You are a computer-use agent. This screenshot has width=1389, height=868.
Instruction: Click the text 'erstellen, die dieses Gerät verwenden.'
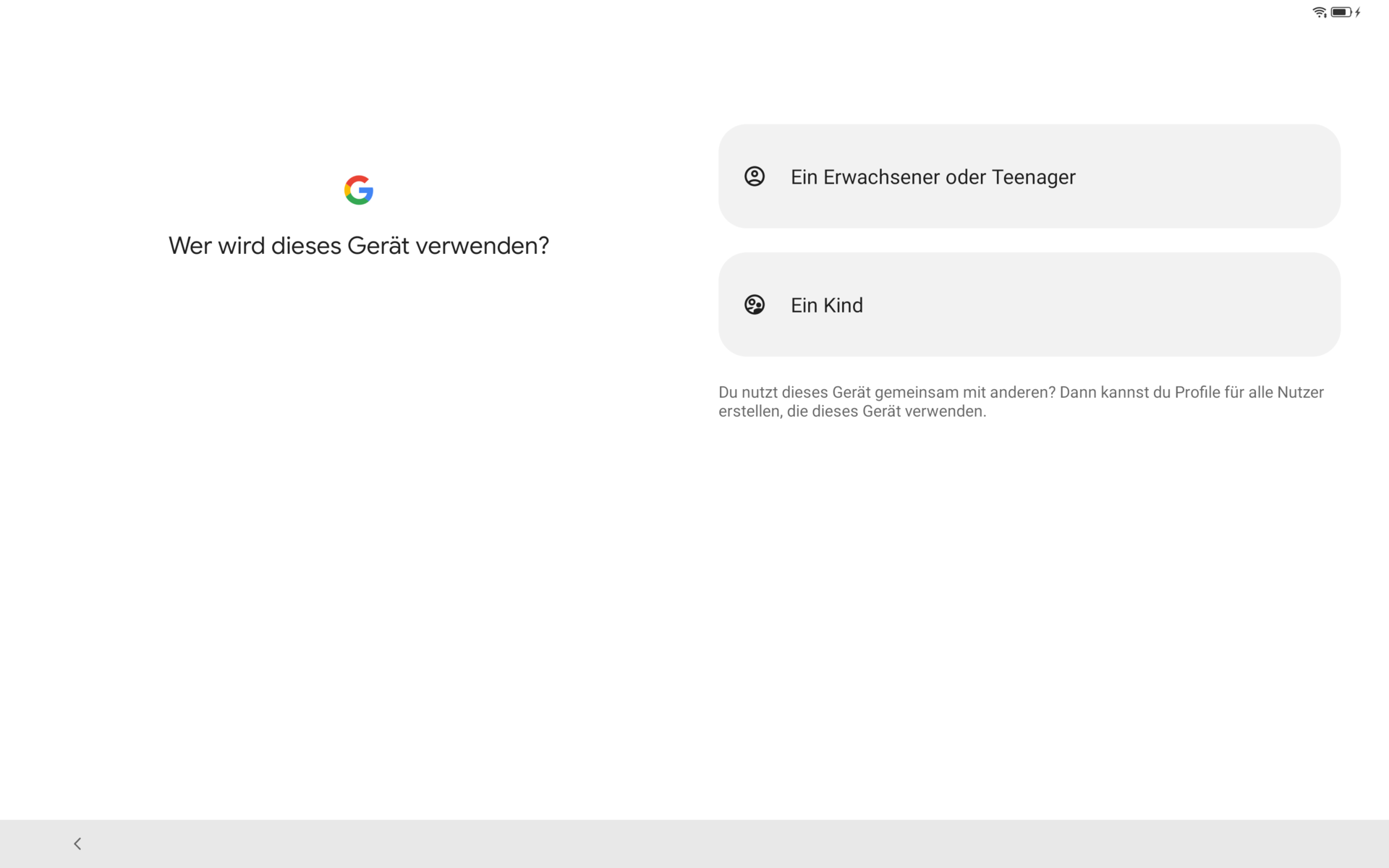(x=852, y=412)
